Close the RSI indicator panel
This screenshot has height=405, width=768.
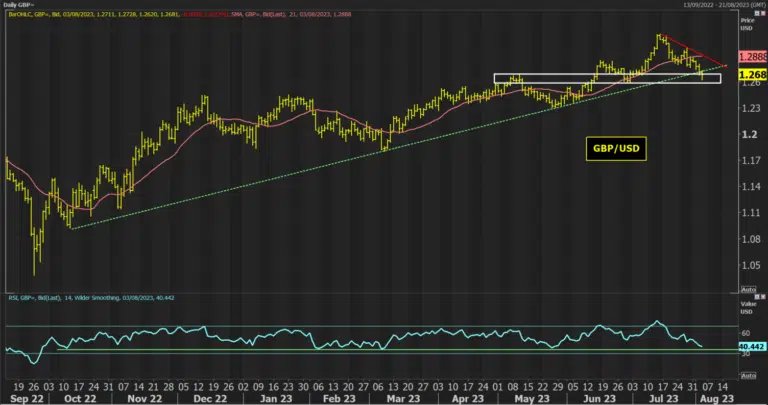pyautogui.click(x=763, y=297)
